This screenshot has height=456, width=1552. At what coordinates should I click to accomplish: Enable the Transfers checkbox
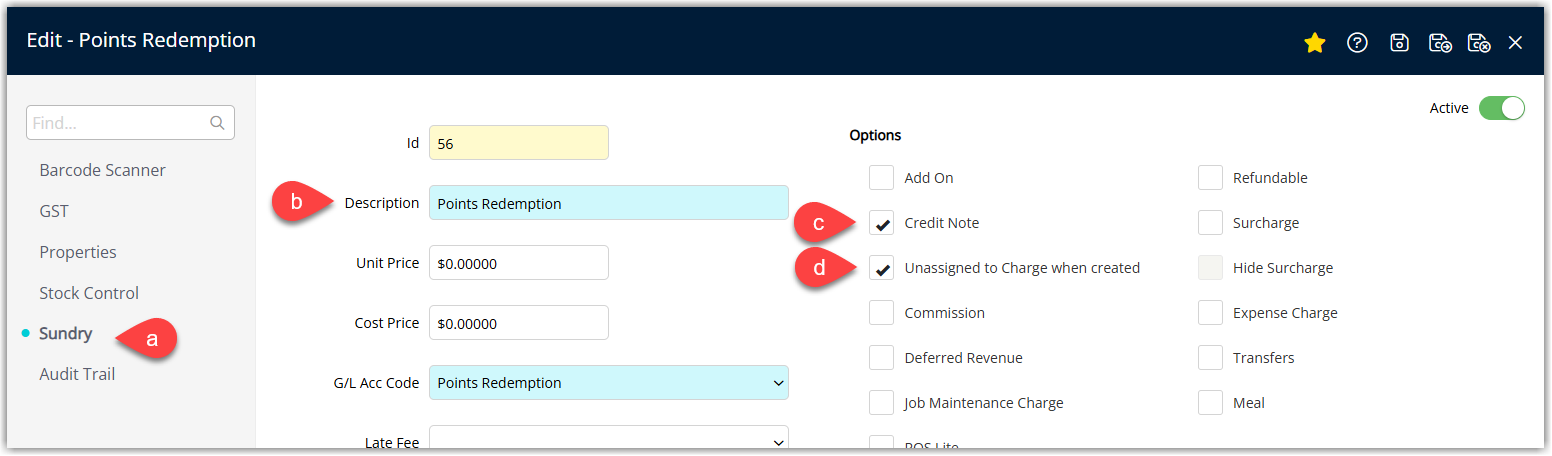pos(1210,358)
